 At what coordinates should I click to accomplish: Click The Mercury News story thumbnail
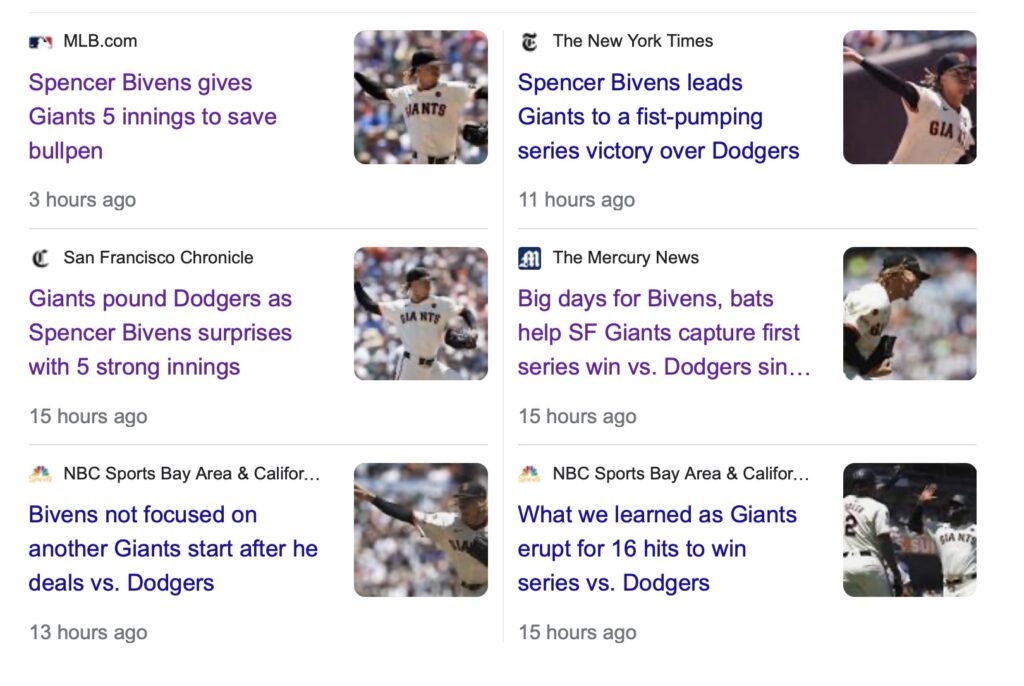pos(909,313)
